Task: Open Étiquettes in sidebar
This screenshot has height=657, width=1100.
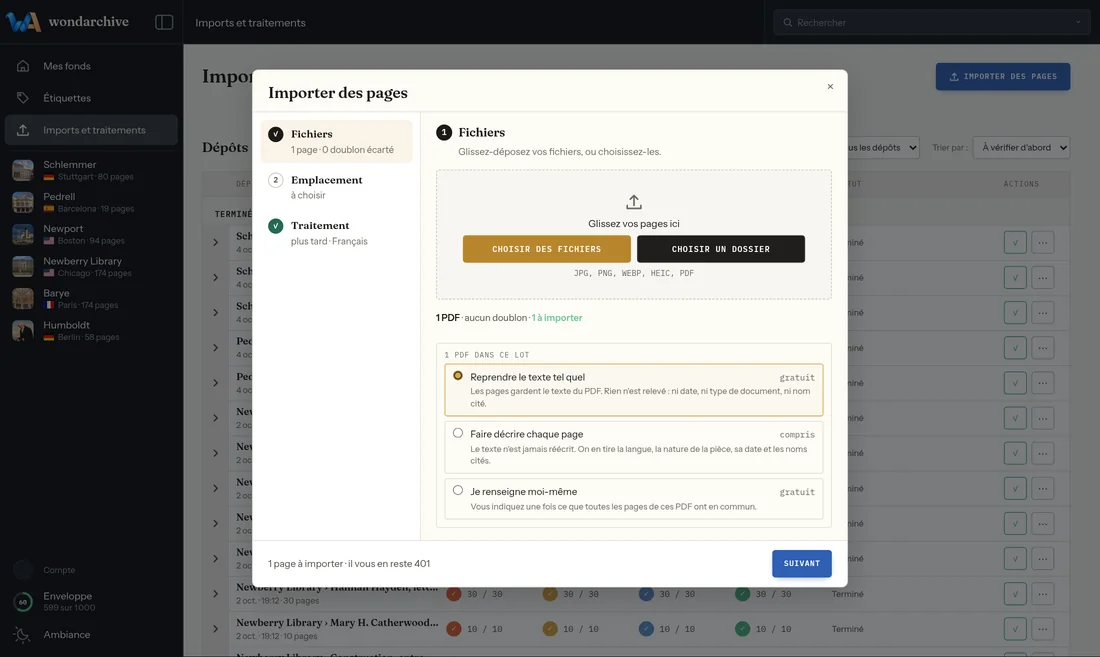Action: point(91,97)
